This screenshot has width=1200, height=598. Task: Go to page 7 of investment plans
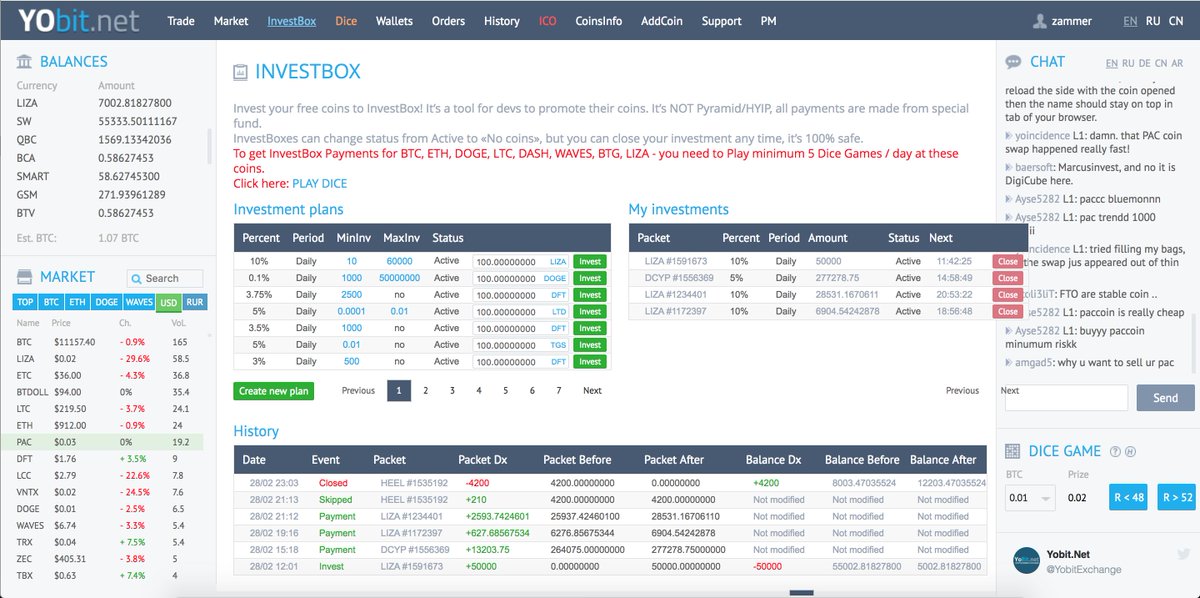coord(559,391)
